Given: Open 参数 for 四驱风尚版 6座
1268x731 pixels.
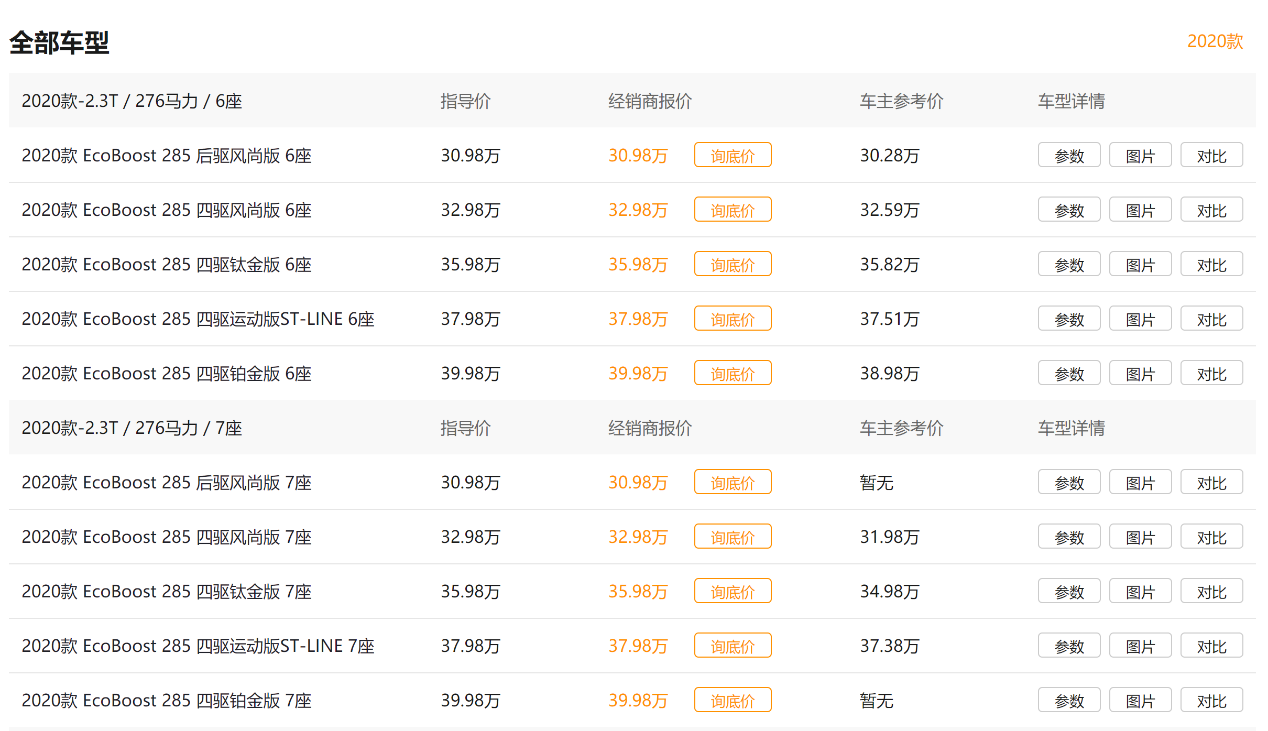Looking at the screenshot, I should point(1069,210).
